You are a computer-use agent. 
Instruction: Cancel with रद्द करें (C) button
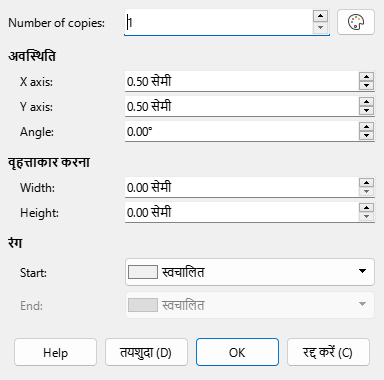click(328, 352)
